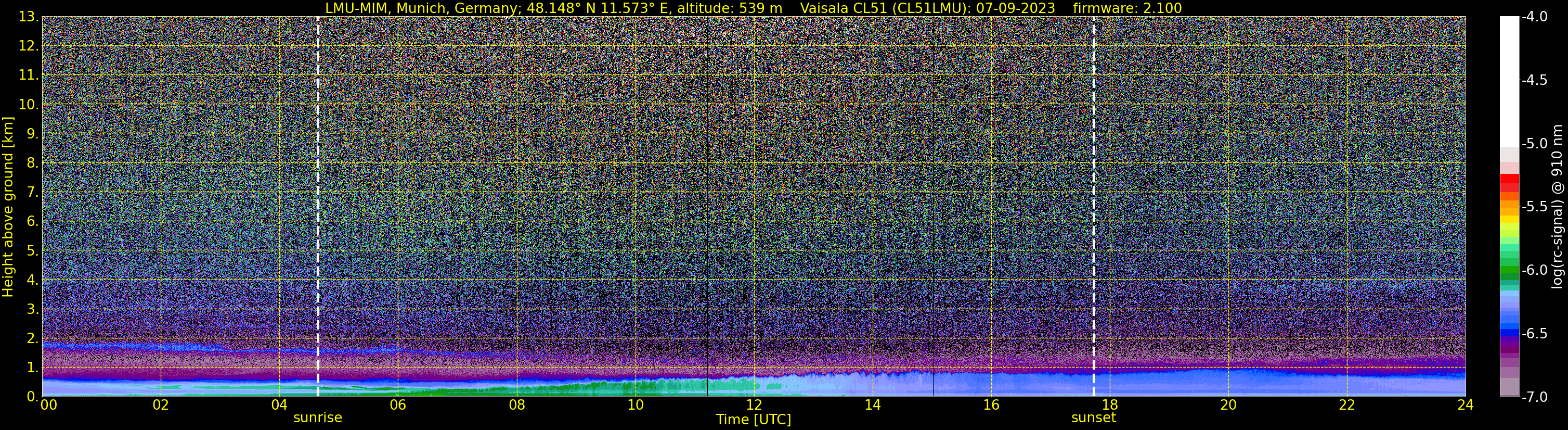Click the "3." height axis tick label

tap(33, 309)
